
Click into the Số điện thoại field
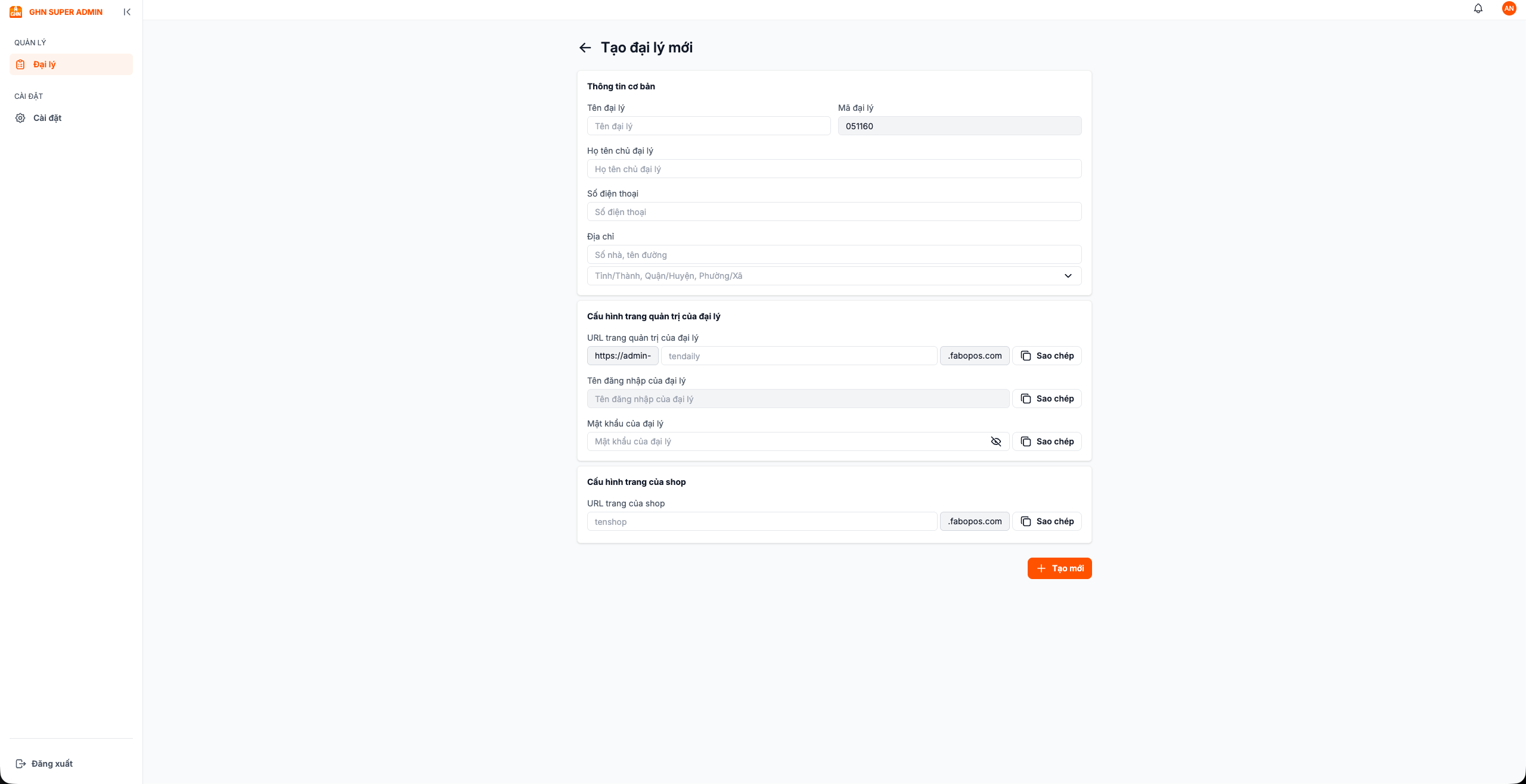pyautogui.click(x=834, y=211)
